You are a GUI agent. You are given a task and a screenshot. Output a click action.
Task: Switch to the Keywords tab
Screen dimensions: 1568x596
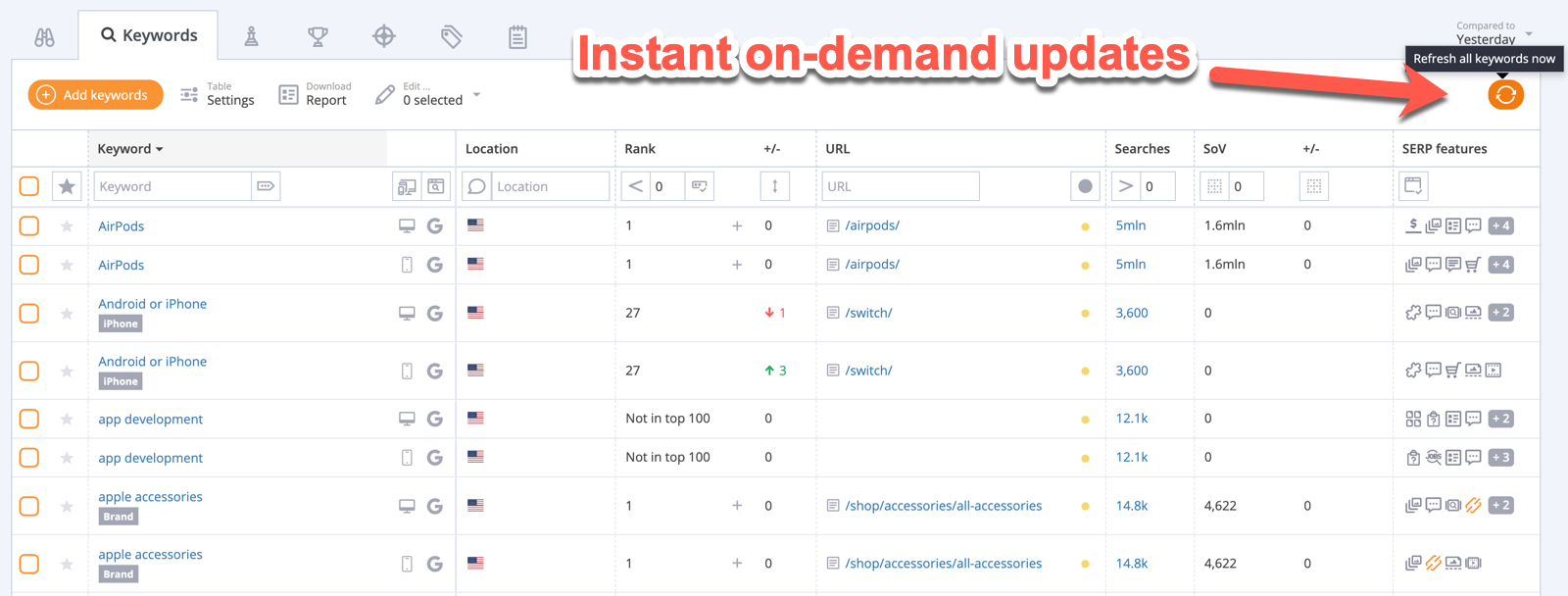pos(149,35)
